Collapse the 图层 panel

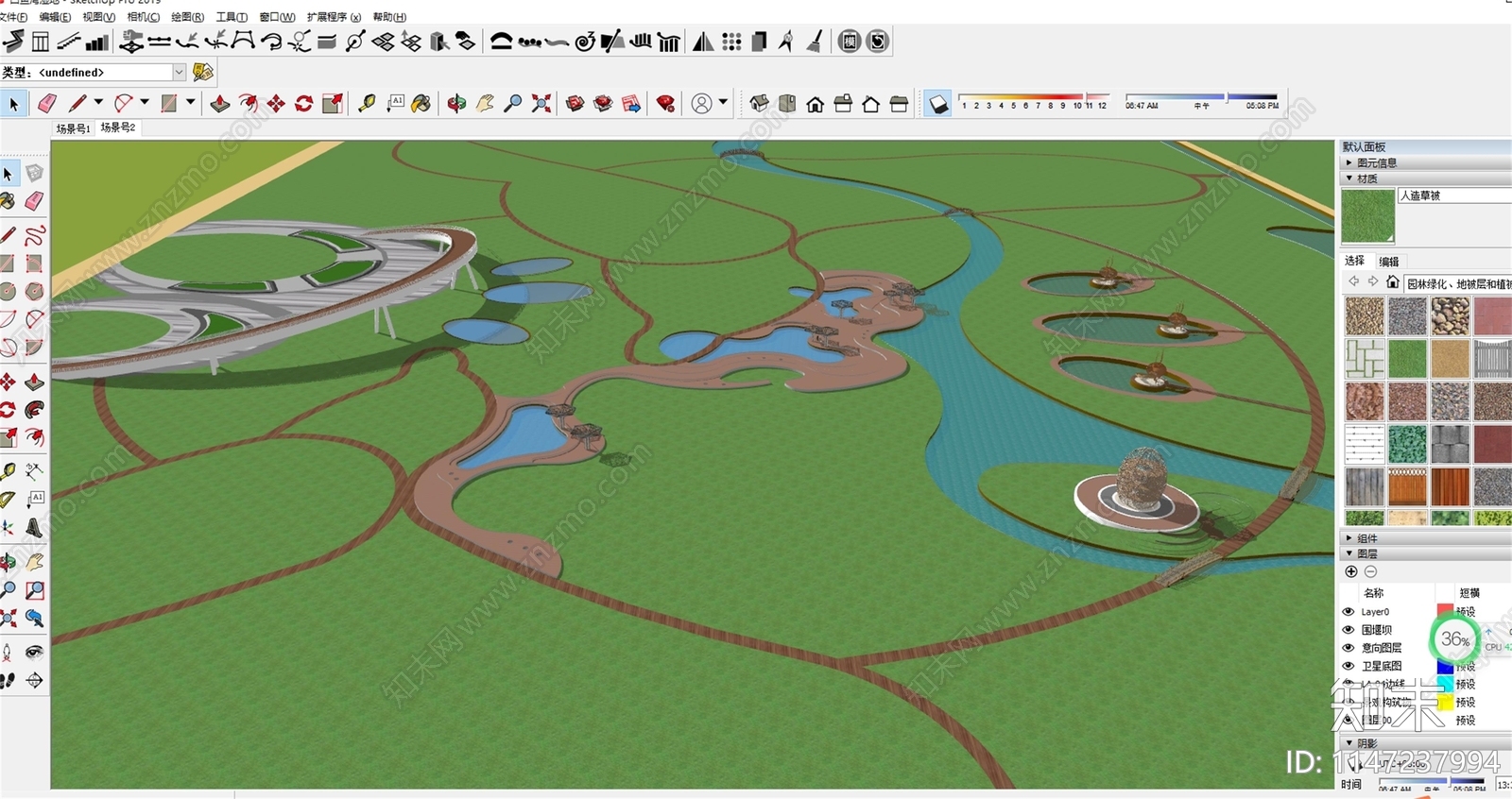click(1426, 553)
